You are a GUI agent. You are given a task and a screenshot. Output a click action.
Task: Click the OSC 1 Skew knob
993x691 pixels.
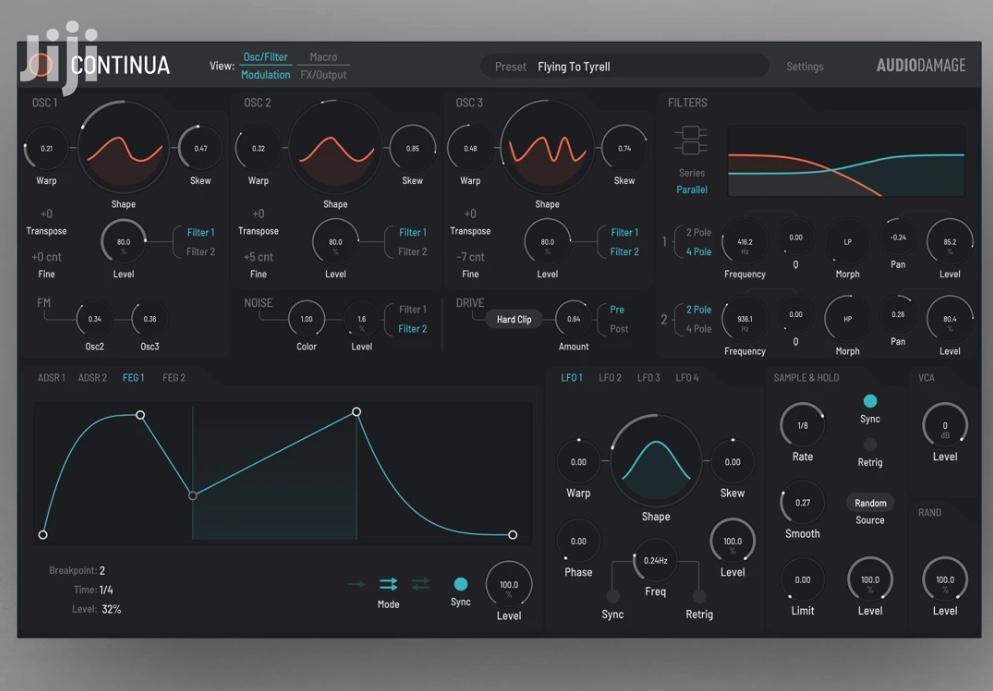(201, 148)
